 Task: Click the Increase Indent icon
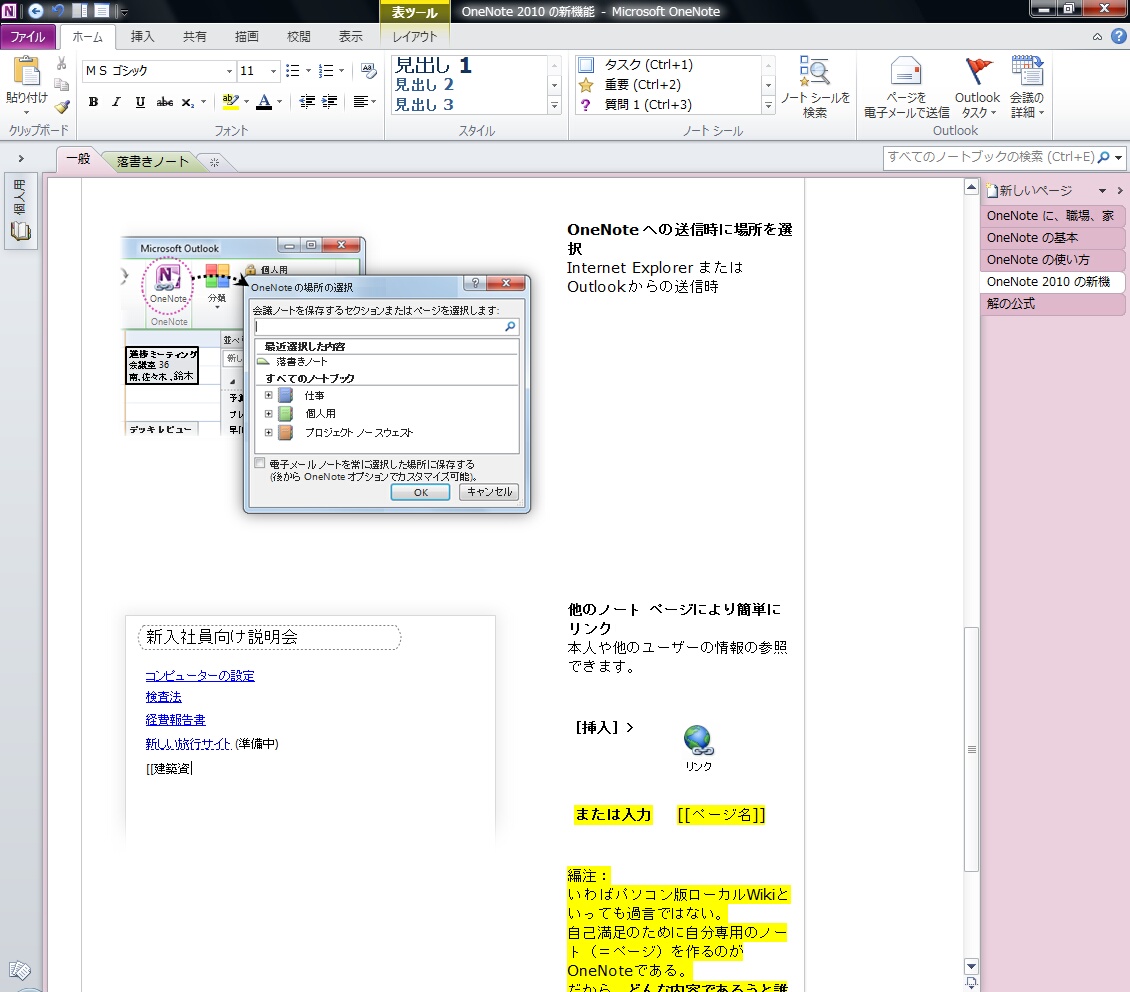(x=329, y=102)
